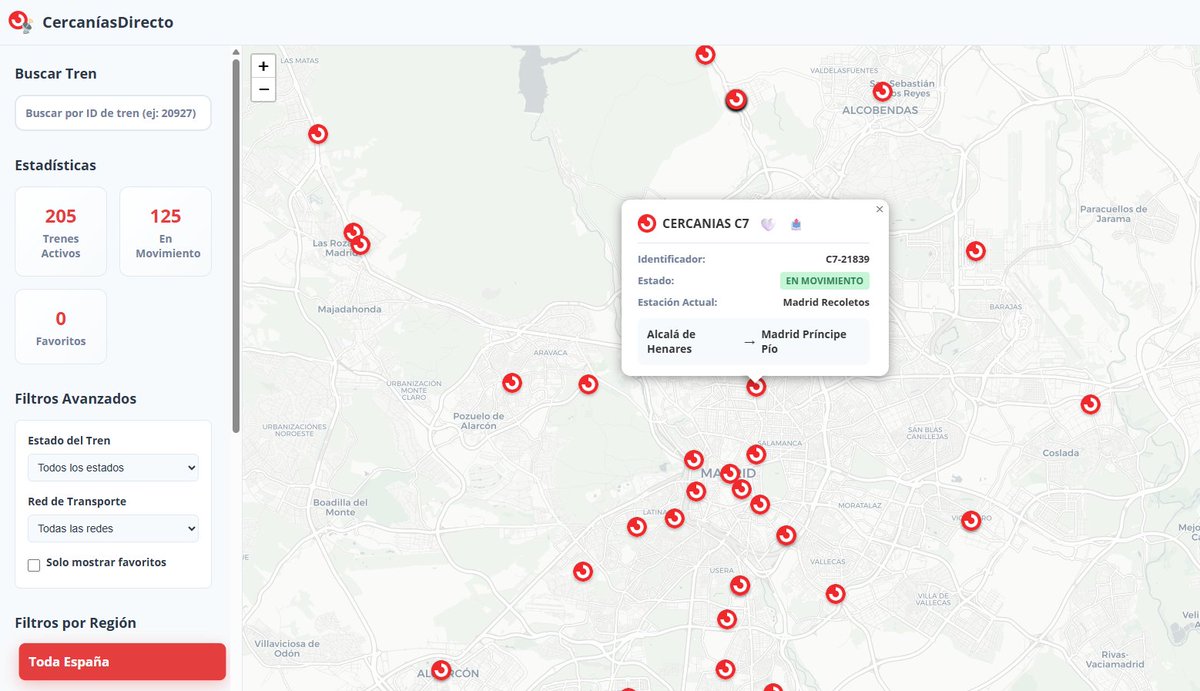Select the train marker at Salamanca label
Viewport: 1200px width, 691px height.
[x=756, y=454]
